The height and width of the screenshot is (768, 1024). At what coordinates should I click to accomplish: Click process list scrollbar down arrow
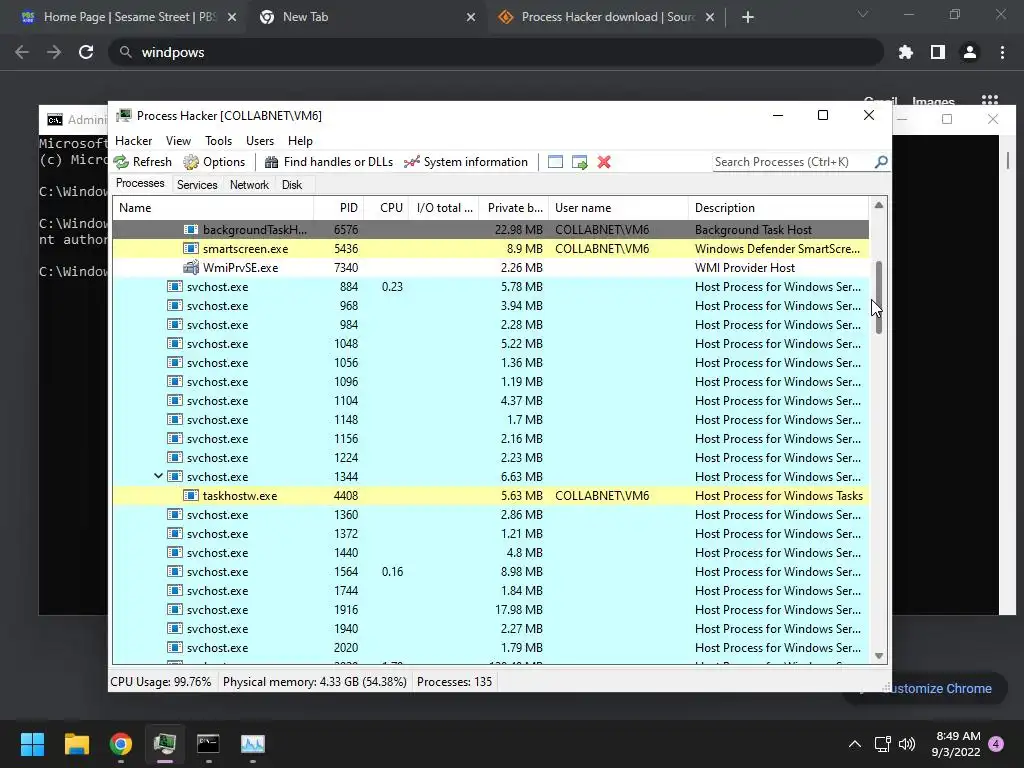coord(878,656)
